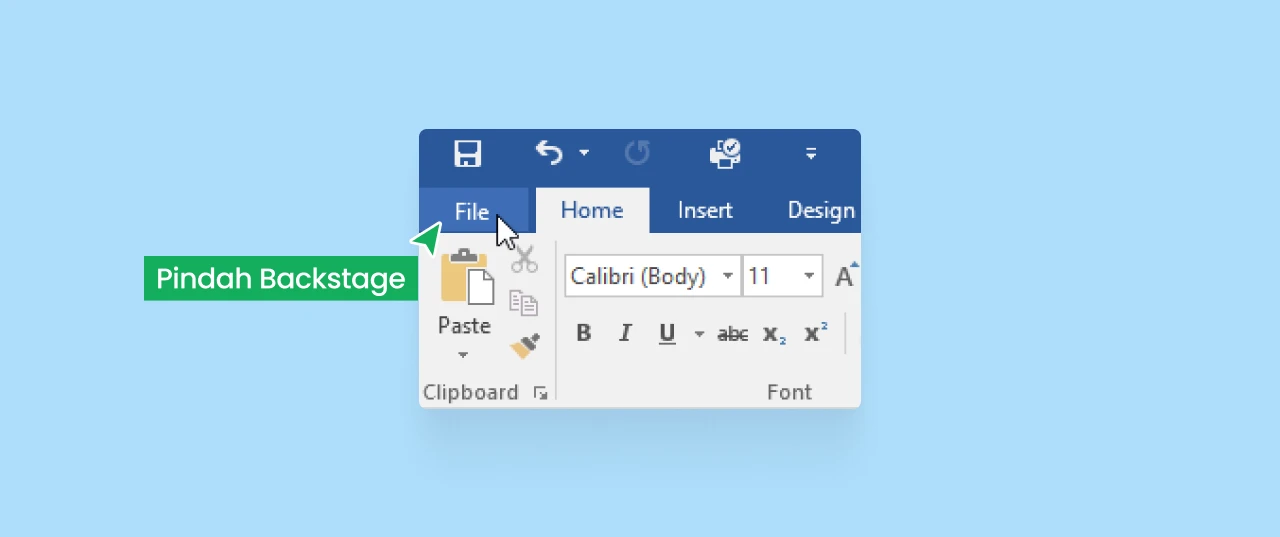The height and width of the screenshot is (537, 1280).
Task: Toggle Strikethrough formatting
Action: coord(733,334)
